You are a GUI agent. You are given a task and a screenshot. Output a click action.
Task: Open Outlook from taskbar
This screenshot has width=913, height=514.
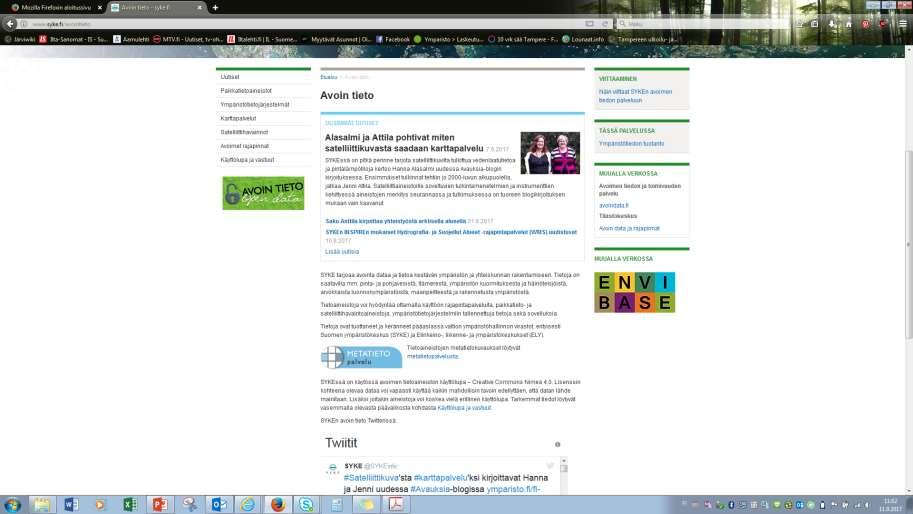point(218,505)
